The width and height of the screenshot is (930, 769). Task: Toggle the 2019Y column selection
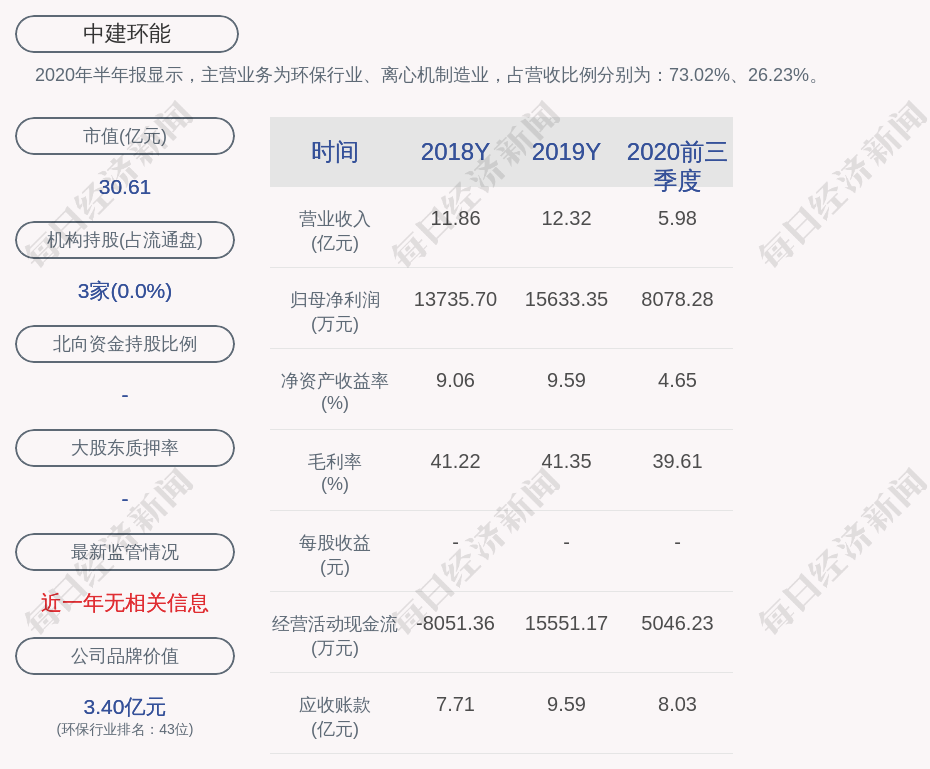[566, 152]
